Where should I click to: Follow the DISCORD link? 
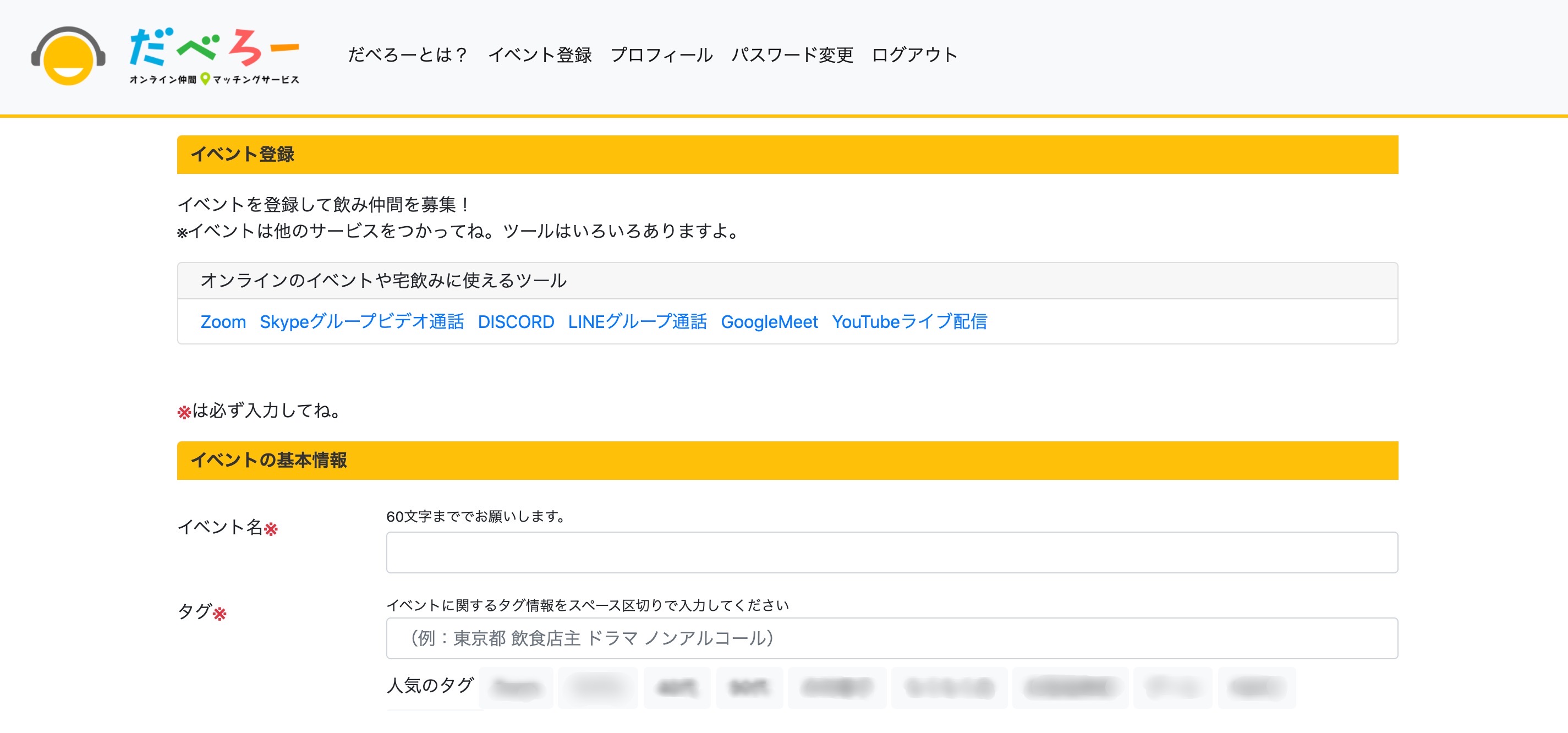point(516,321)
